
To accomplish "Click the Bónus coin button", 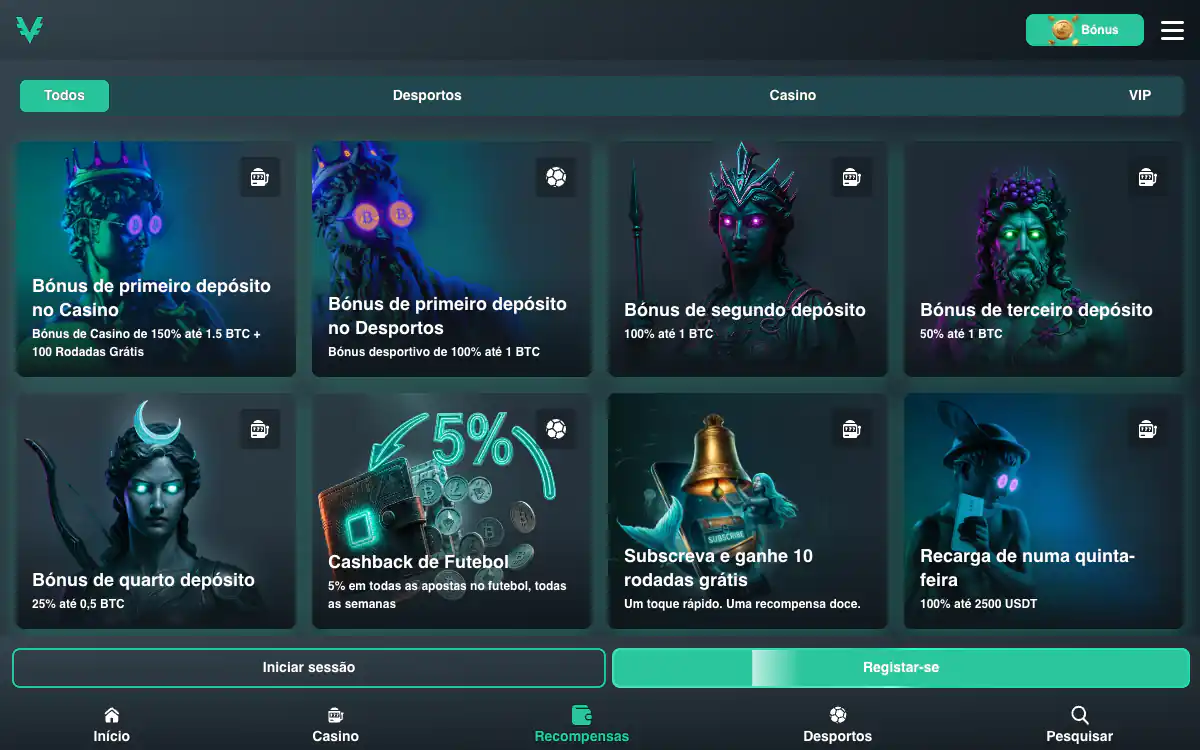I will point(1085,30).
